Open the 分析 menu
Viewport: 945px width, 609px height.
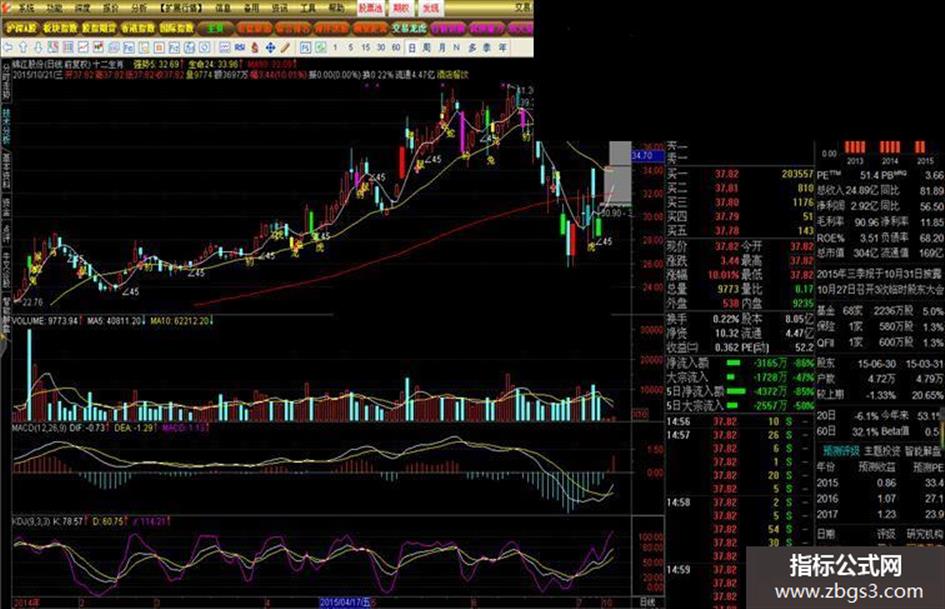(139, 8)
